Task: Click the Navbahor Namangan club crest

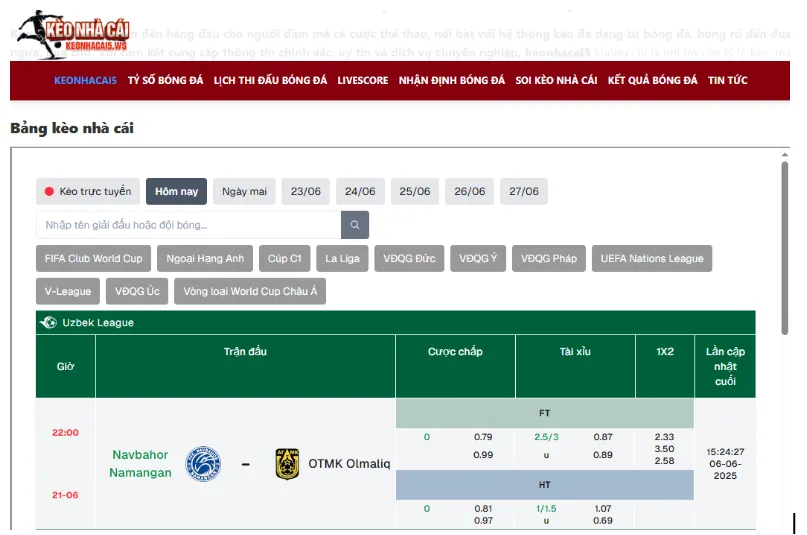Action: (203, 463)
